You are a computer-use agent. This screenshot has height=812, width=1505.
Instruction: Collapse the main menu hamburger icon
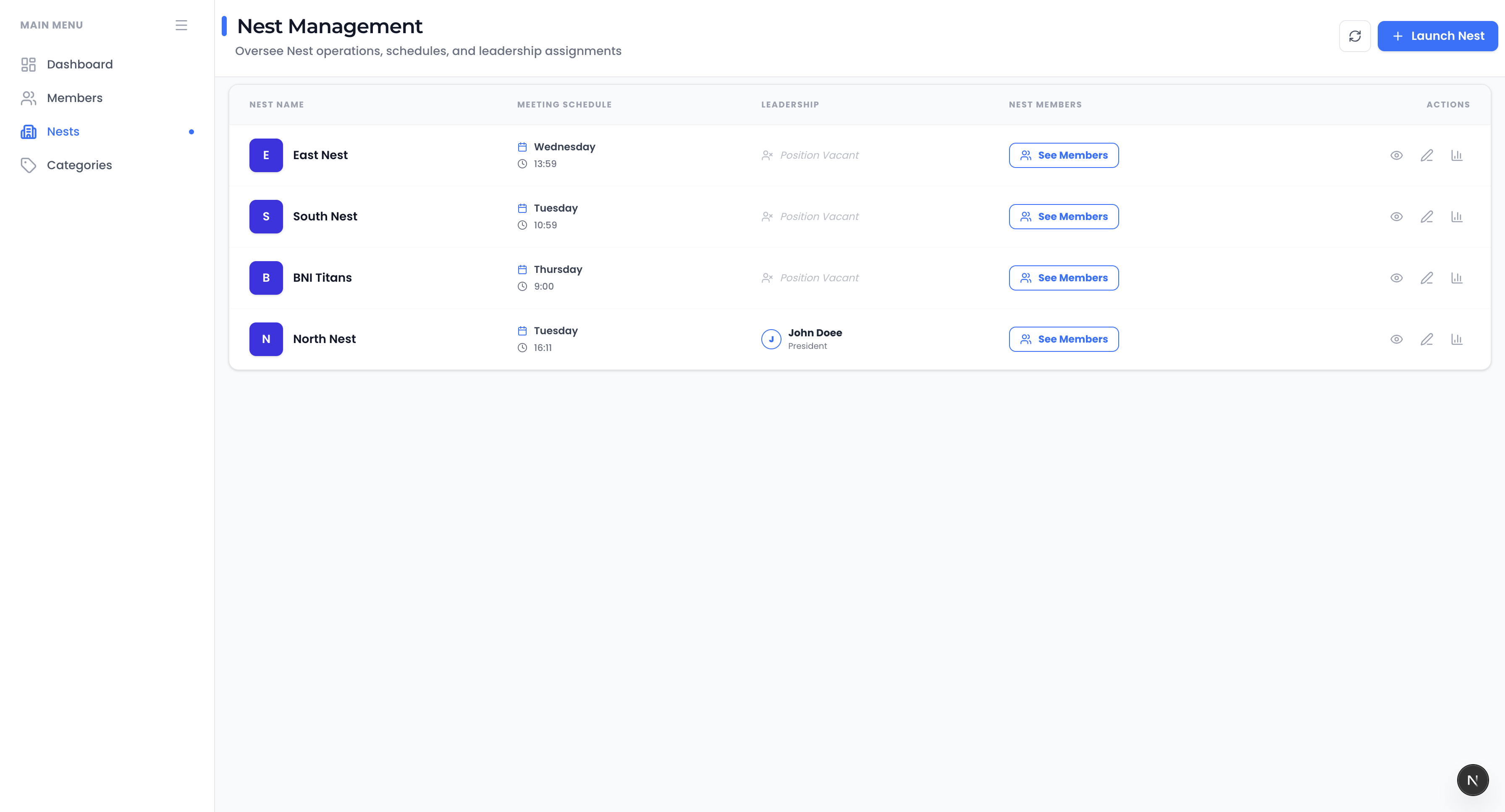181,25
